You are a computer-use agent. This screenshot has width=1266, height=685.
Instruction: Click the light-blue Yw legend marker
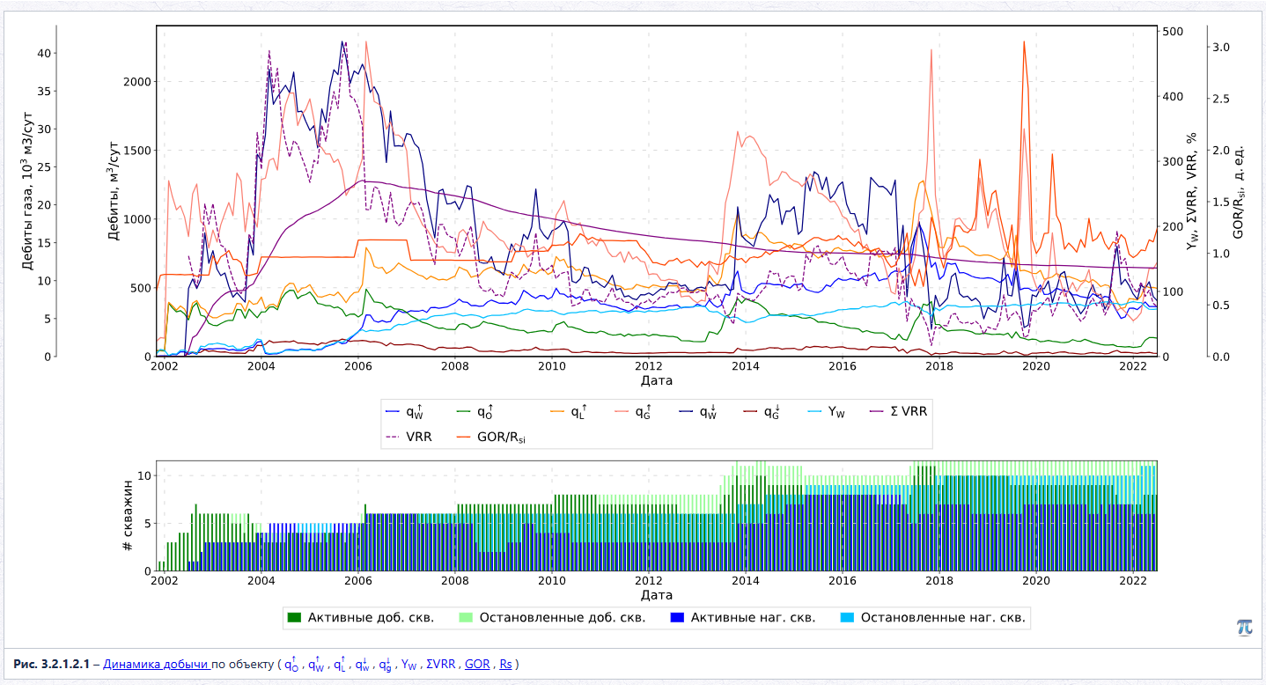(812, 411)
